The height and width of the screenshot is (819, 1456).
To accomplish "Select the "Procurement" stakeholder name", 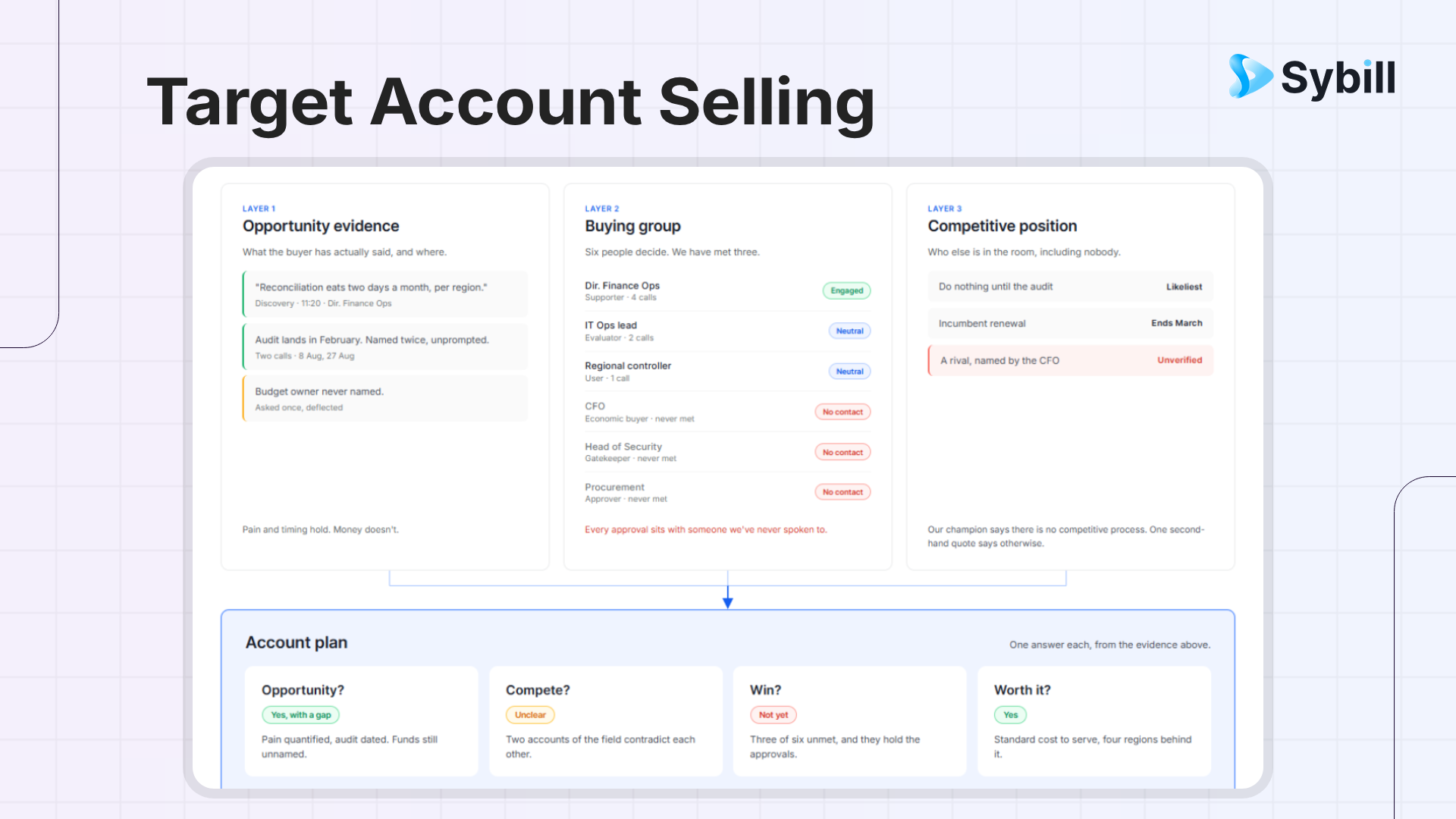I will [614, 487].
